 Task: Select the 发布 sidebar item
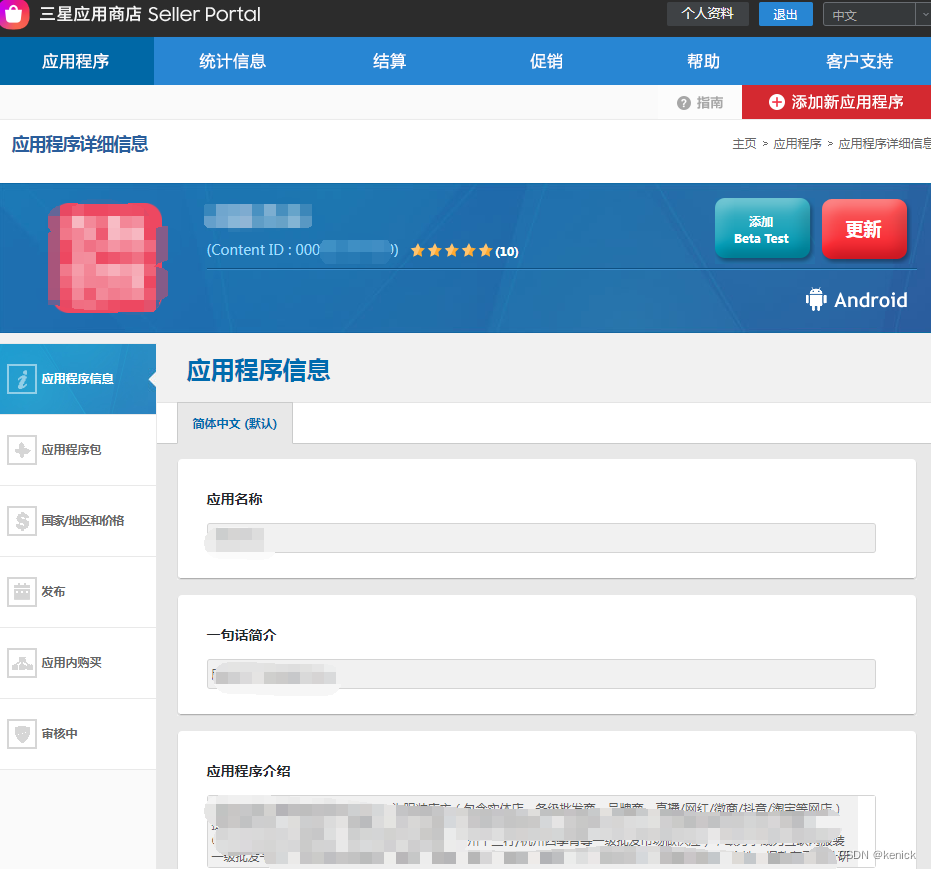[x=78, y=592]
